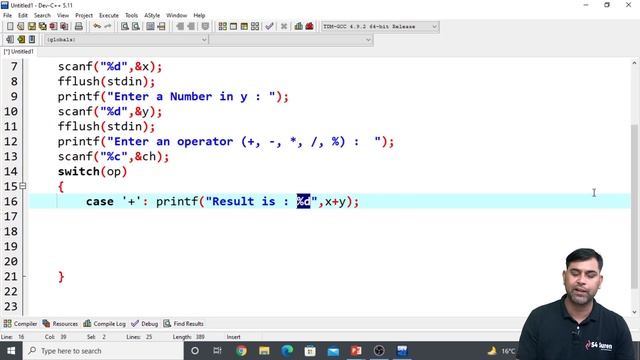Click the Close All toolbar icon
This screenshot has height=360, width=640.
[64, 27]
